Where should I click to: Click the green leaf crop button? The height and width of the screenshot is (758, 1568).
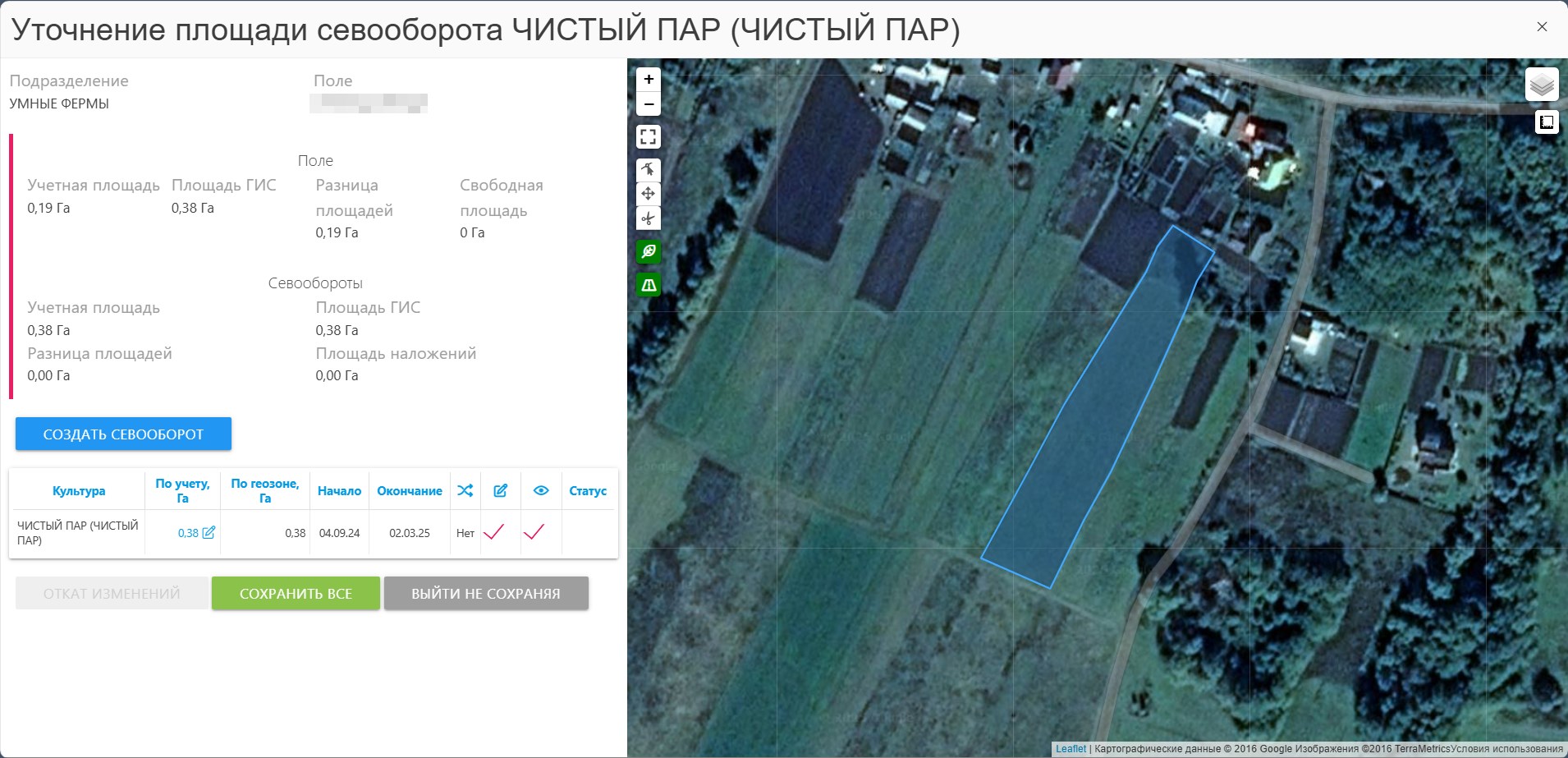(649, 252)
